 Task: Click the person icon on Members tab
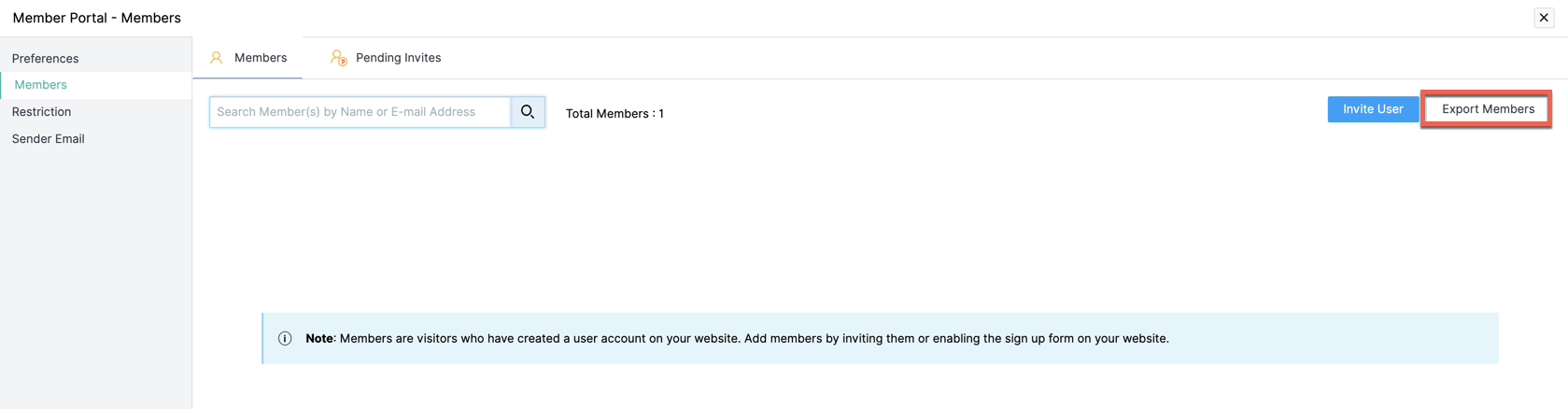217,58
